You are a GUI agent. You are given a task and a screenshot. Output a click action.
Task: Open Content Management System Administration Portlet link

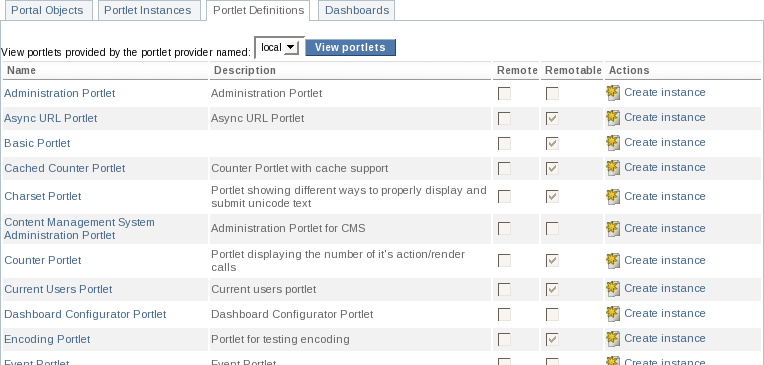(x=79, y=229)
